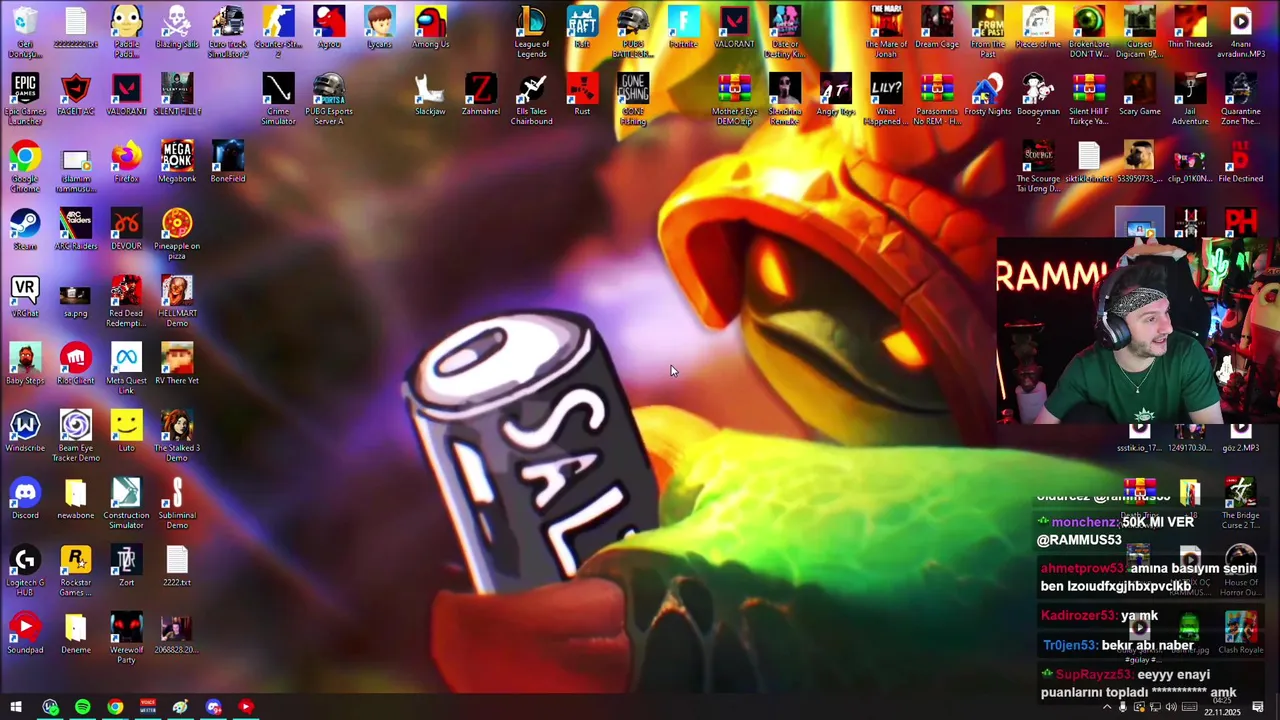This screenshot has height=720, width=1280.
Task: Select the BoneField shortcut
Action: 228,162
